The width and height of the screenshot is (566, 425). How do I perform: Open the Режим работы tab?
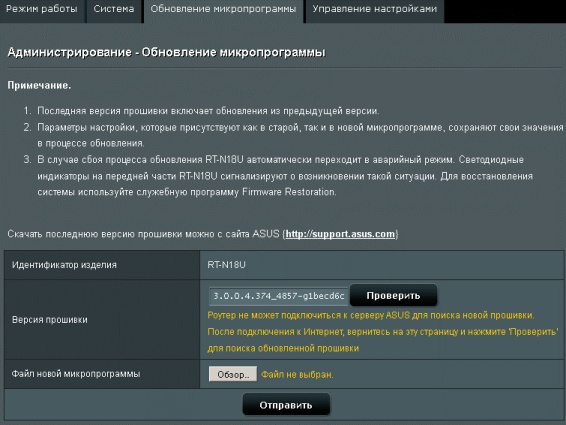coord(42,10)
